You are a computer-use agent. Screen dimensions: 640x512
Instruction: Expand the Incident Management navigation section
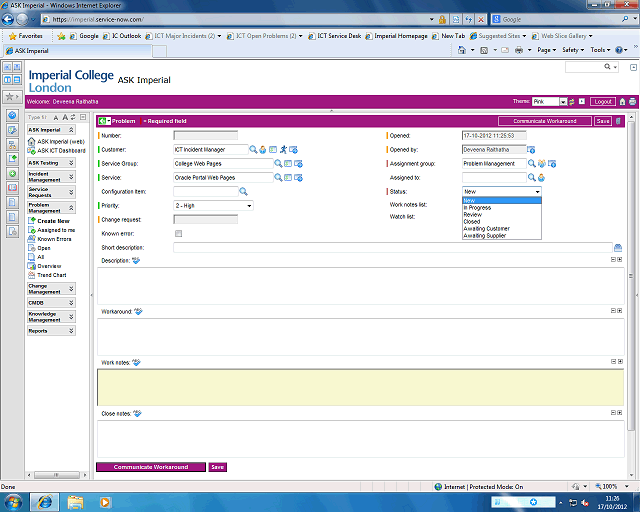tap(71, 177)
